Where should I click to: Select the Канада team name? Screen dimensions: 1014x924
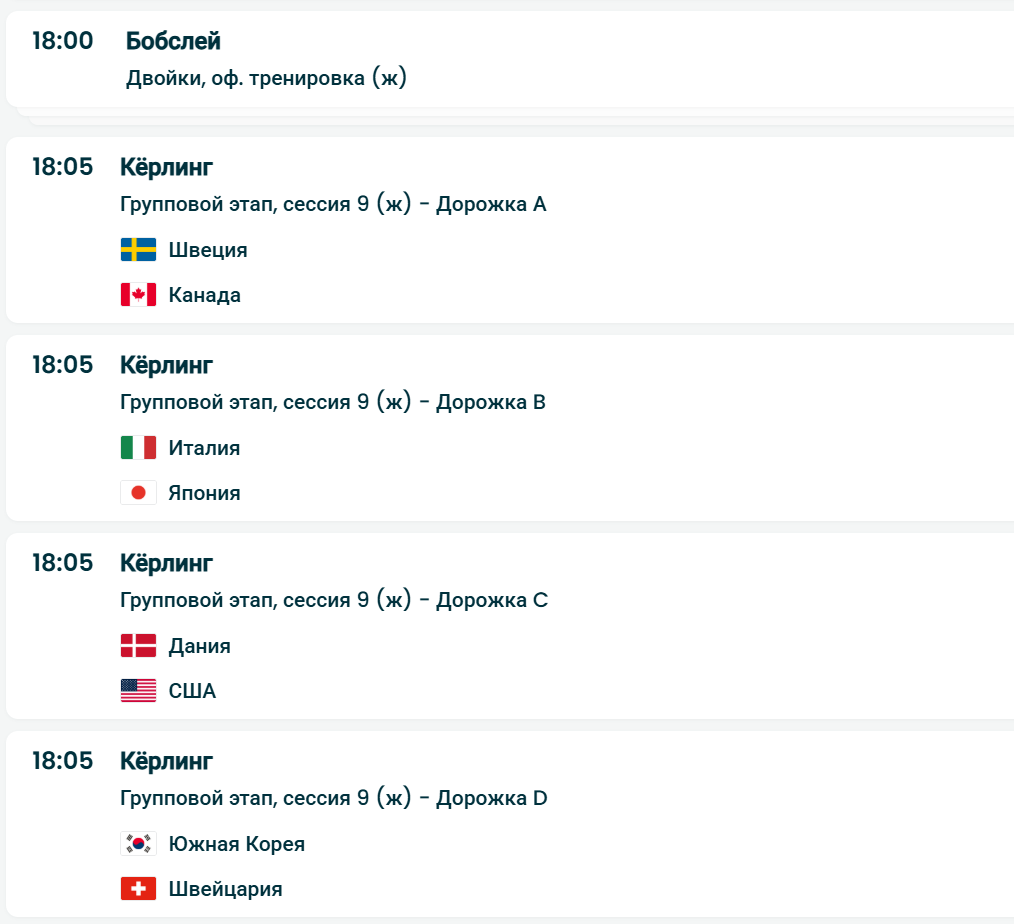pos(204,296)
